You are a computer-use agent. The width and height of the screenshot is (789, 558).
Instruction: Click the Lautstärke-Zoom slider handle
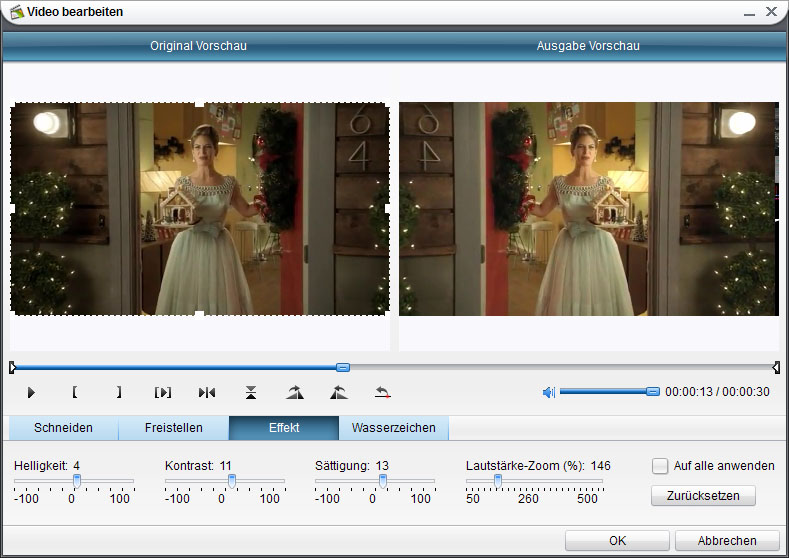pyautogui.click(x=498, y=481)
